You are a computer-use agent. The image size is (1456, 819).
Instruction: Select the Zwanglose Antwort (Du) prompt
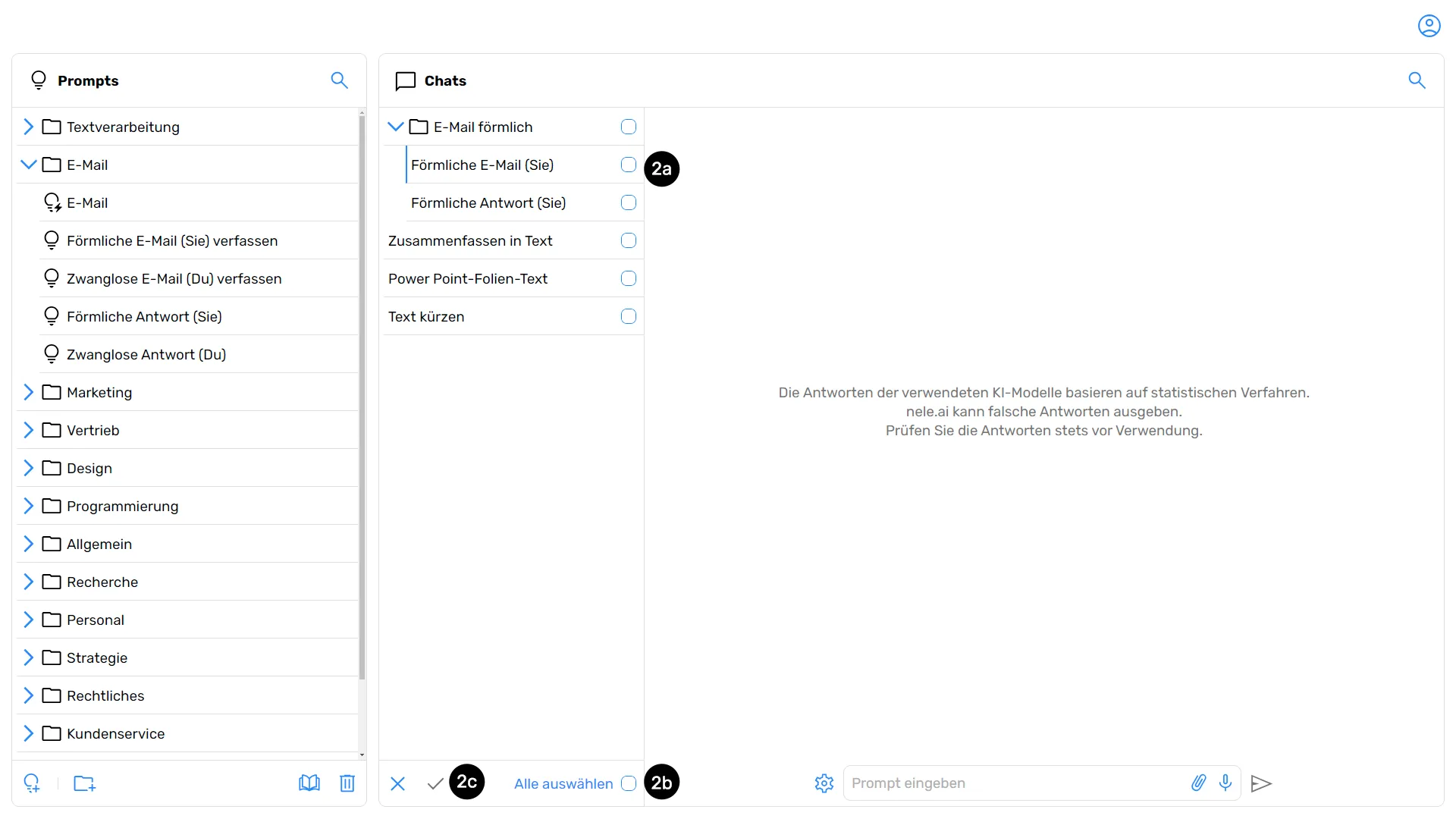pos(146,354)
